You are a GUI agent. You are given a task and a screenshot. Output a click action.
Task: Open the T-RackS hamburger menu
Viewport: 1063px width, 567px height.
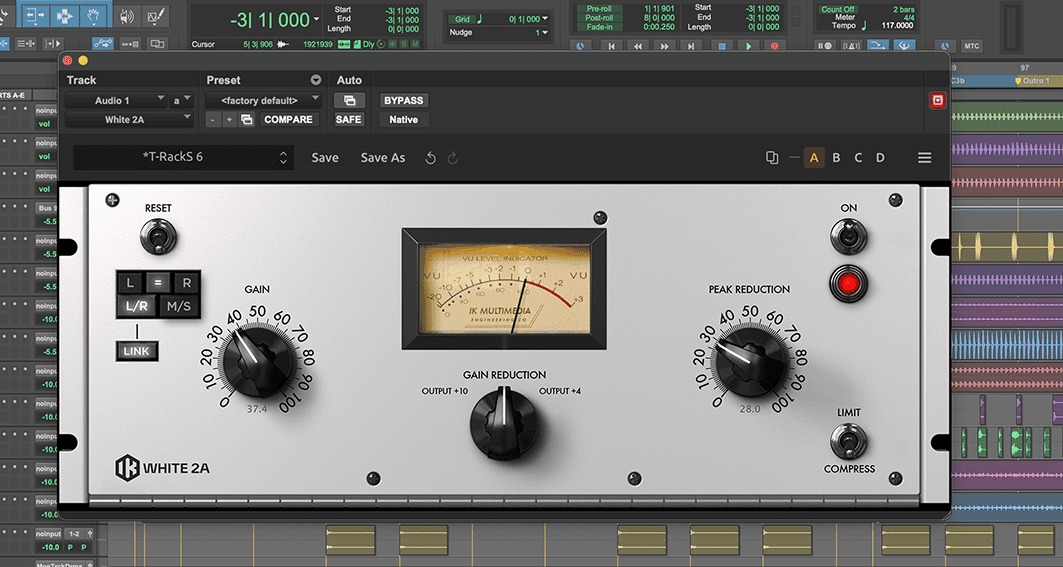point(924,158)
